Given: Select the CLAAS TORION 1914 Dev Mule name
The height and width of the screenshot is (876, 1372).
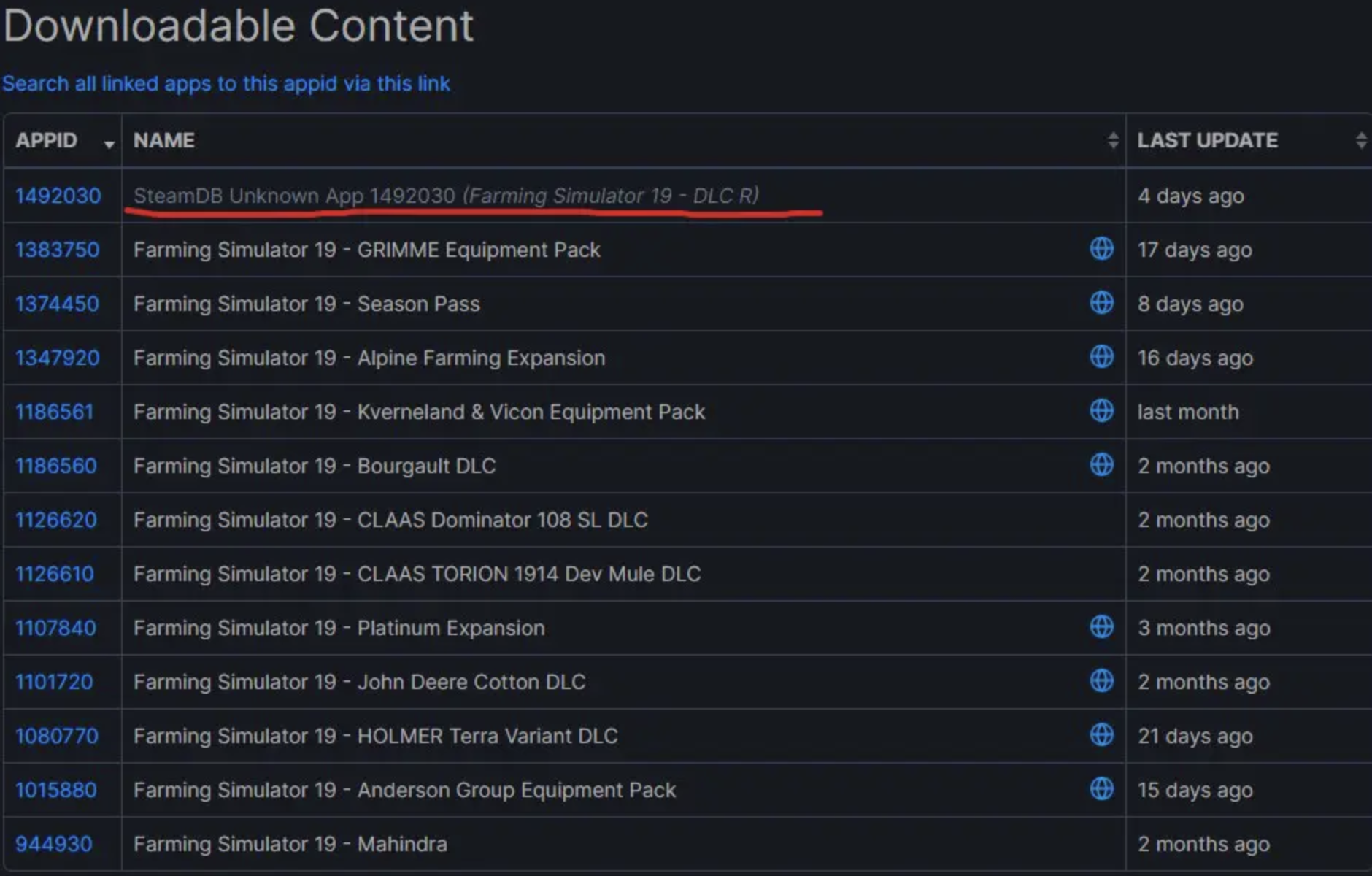Looking at the screenshot, I should pyautogui.click(x=417, y=574).
